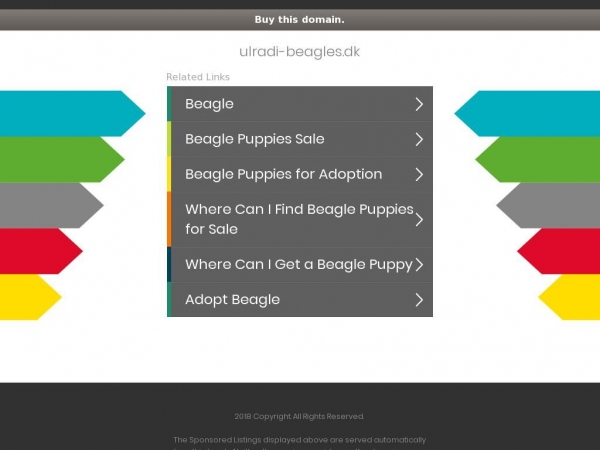Click the arrow next to Adopt Beagle
600x450 pixels.
419,300
